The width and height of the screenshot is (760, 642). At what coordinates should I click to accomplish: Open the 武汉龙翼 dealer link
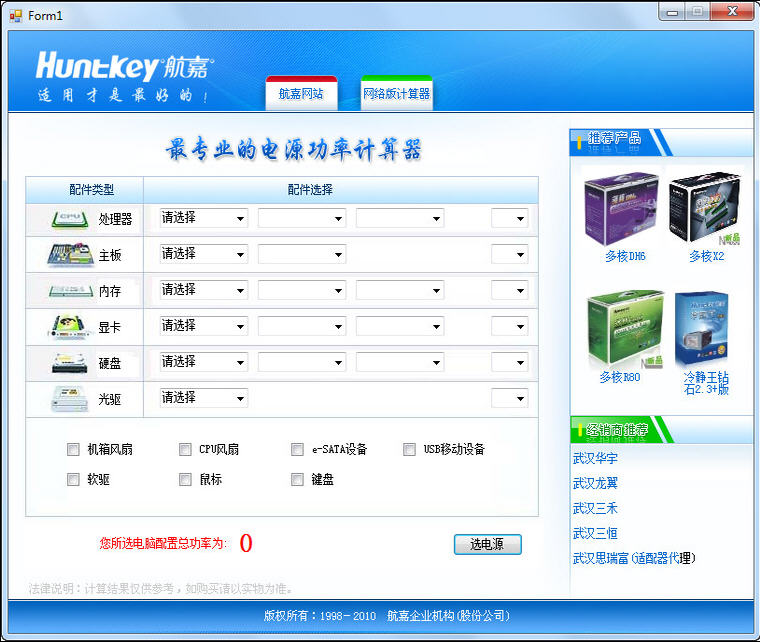point(595,483)
